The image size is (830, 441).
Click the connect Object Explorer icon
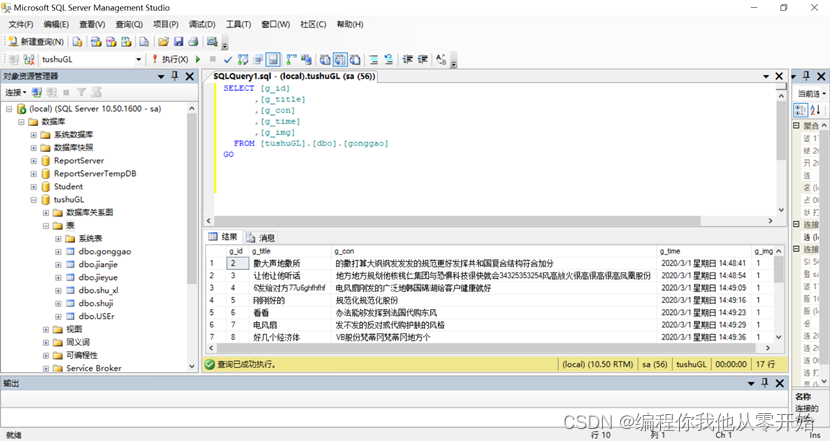37,93
